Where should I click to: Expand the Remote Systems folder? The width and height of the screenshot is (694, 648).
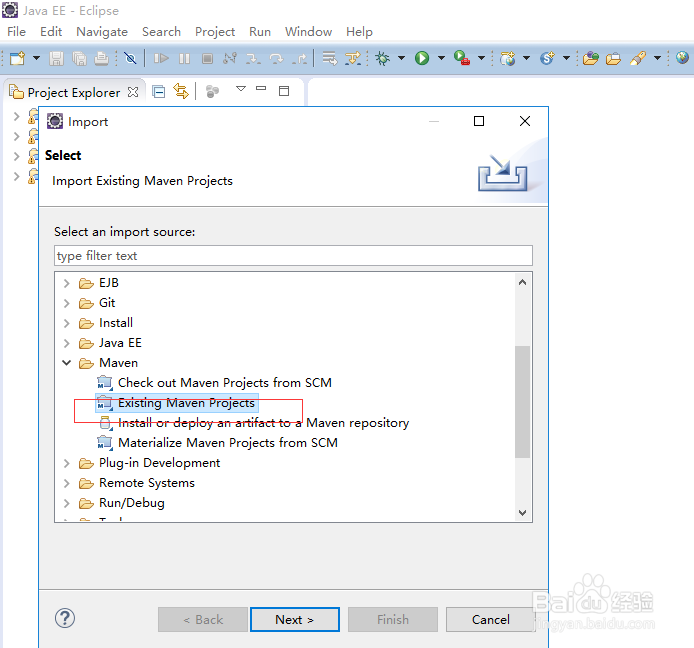click(66, 483)
